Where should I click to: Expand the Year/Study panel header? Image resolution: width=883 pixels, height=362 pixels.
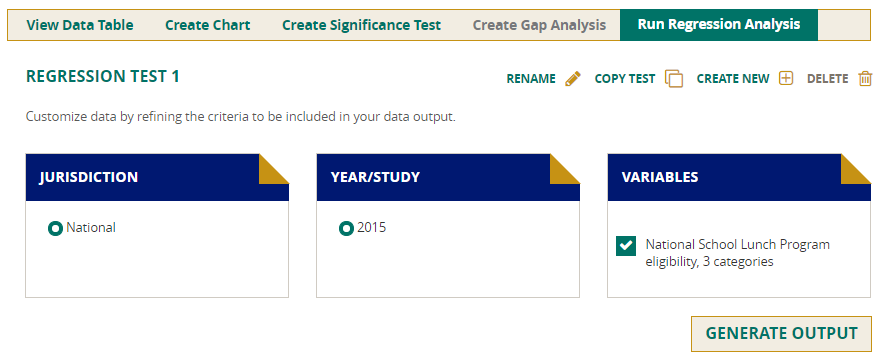coord(448,177)
